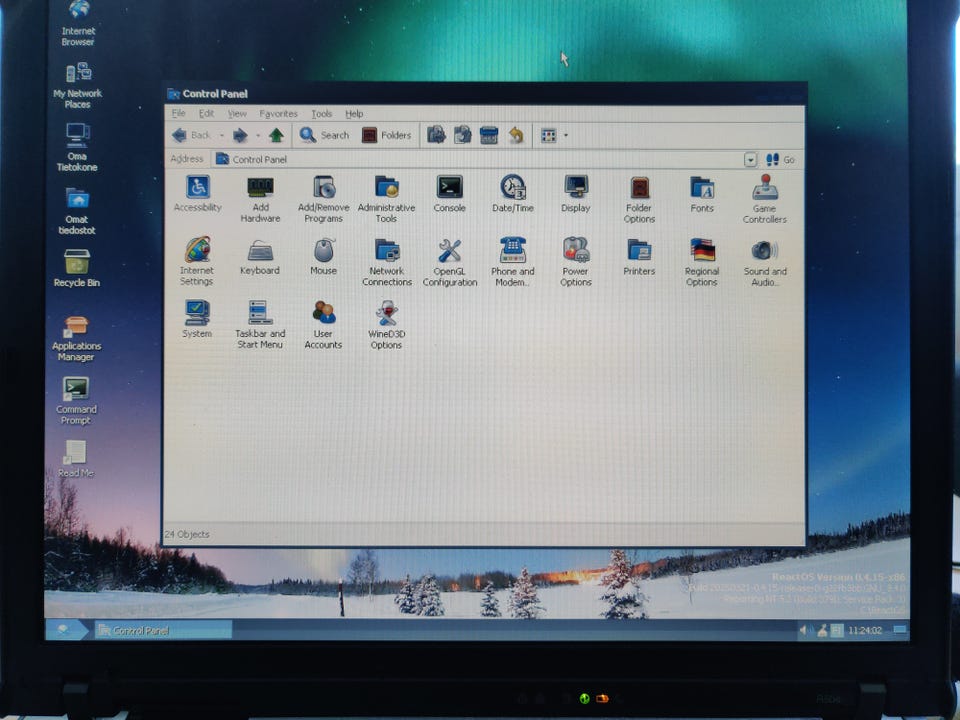
Task: Expand the Views button dropdown arrow
Action: click(x=566, y=135)
